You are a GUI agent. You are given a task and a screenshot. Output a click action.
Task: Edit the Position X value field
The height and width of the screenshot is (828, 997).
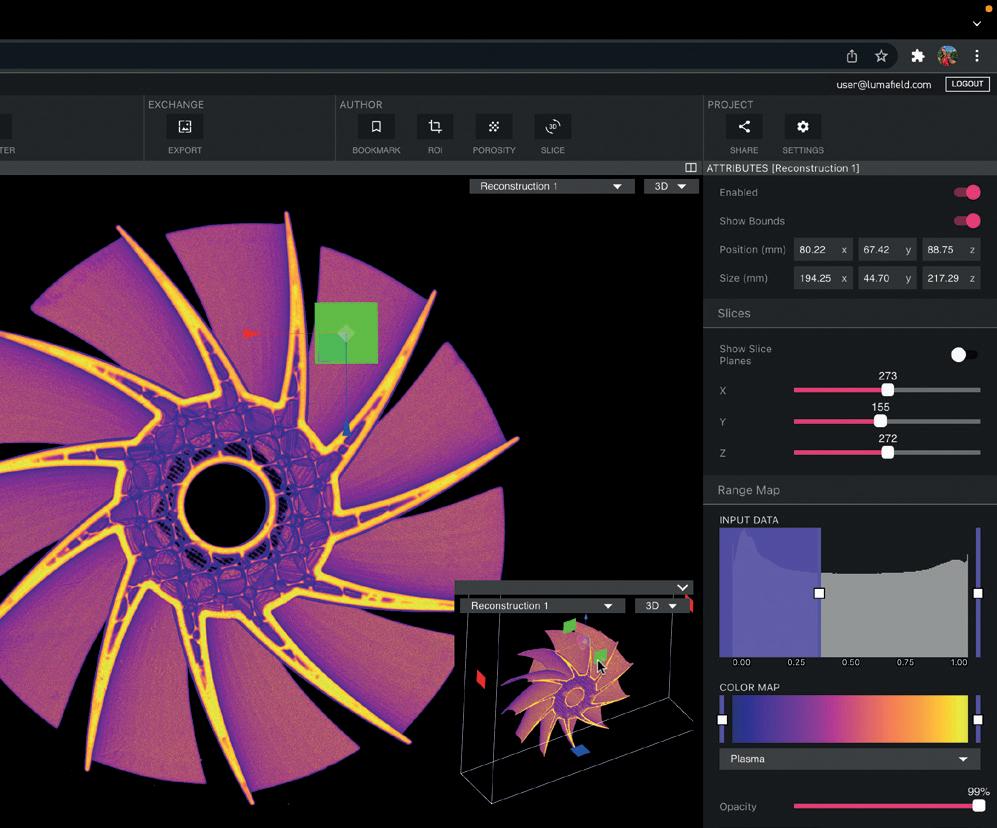pyautogui.click(x=823, y=250)
